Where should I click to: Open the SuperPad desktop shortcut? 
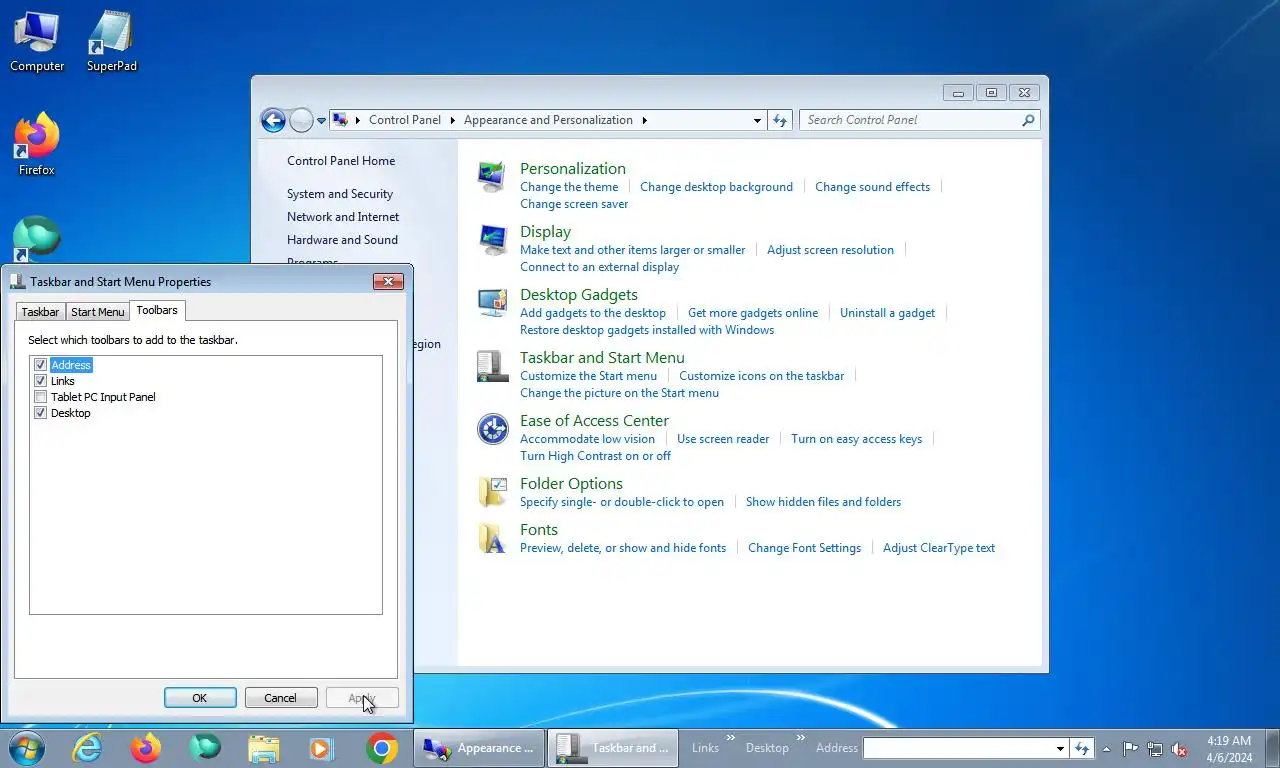[111, 42]
